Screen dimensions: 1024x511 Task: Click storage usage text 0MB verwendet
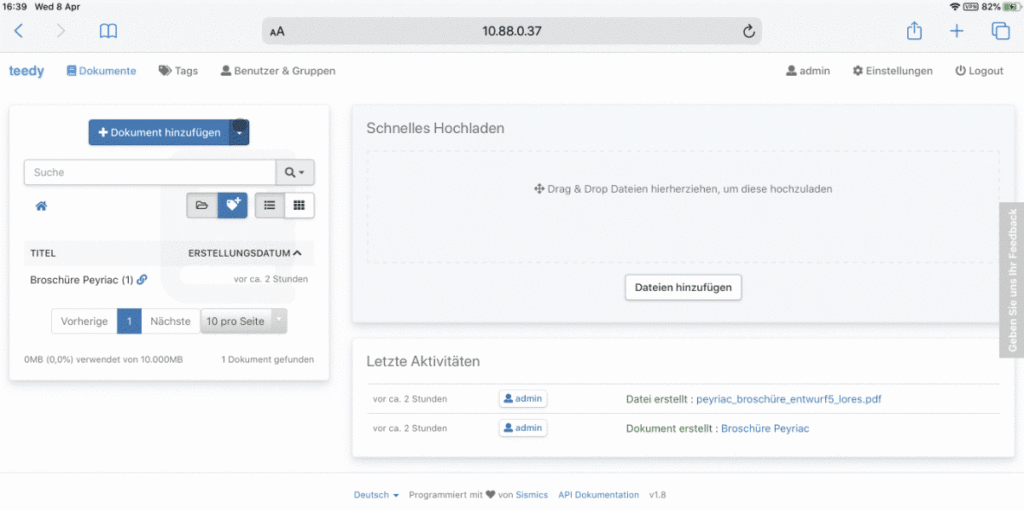click(x=103, y=359)
